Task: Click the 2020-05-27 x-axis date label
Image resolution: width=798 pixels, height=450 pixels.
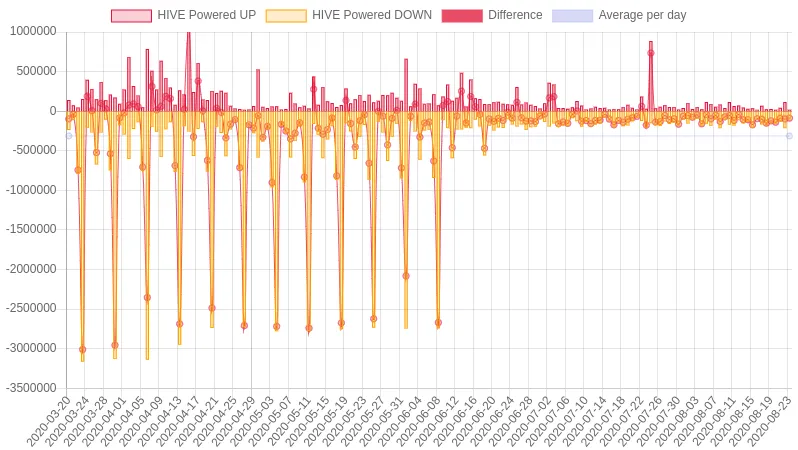Action: click(362, 420)
